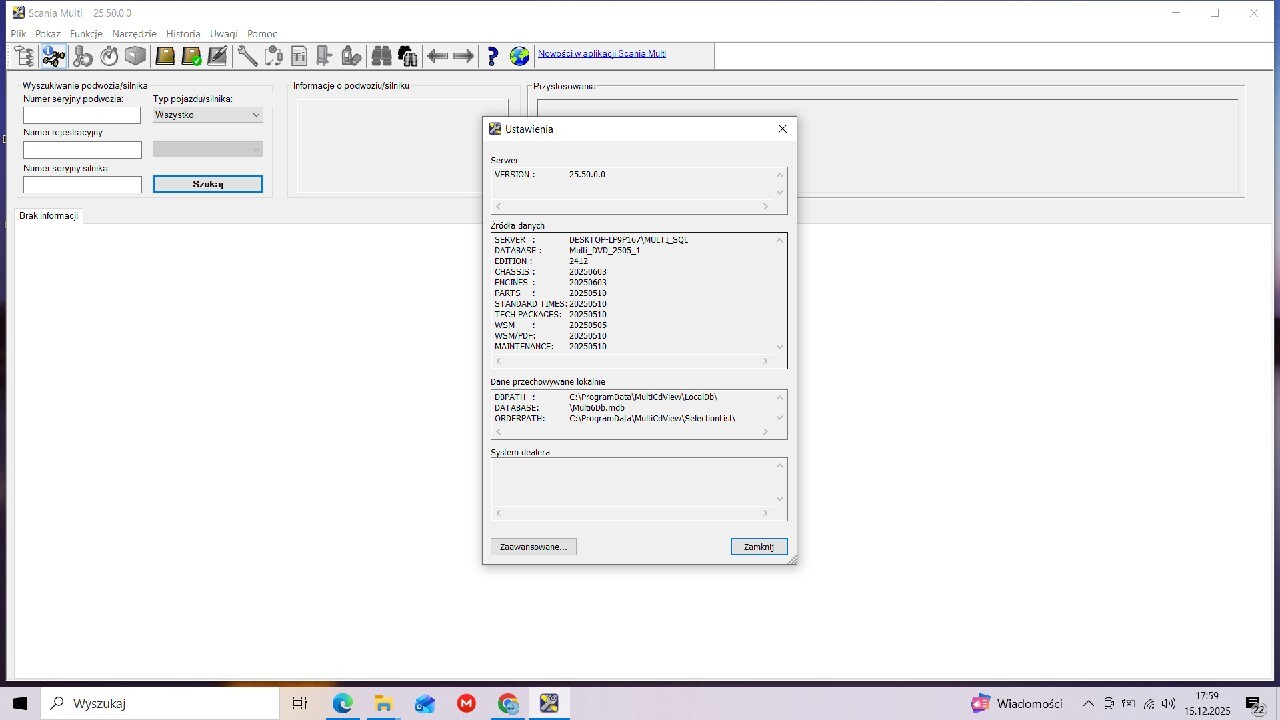Click the right arrow of Serwer horizontal scrollbar
This screenshot has height=720, width=1280.
click(x=766, y=206)
